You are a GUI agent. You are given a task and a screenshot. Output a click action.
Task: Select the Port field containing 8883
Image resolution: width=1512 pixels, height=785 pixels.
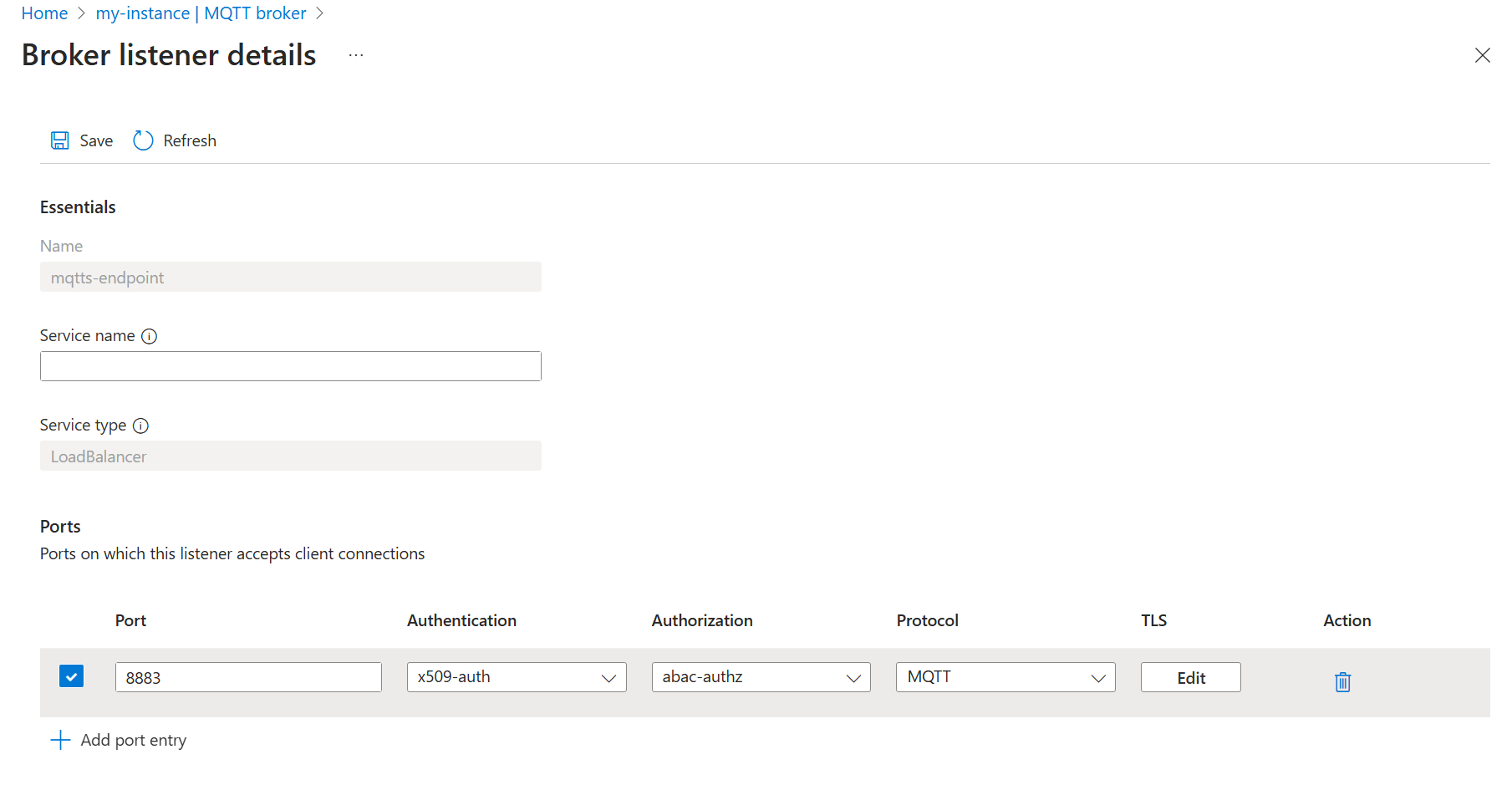click(247, 677)
